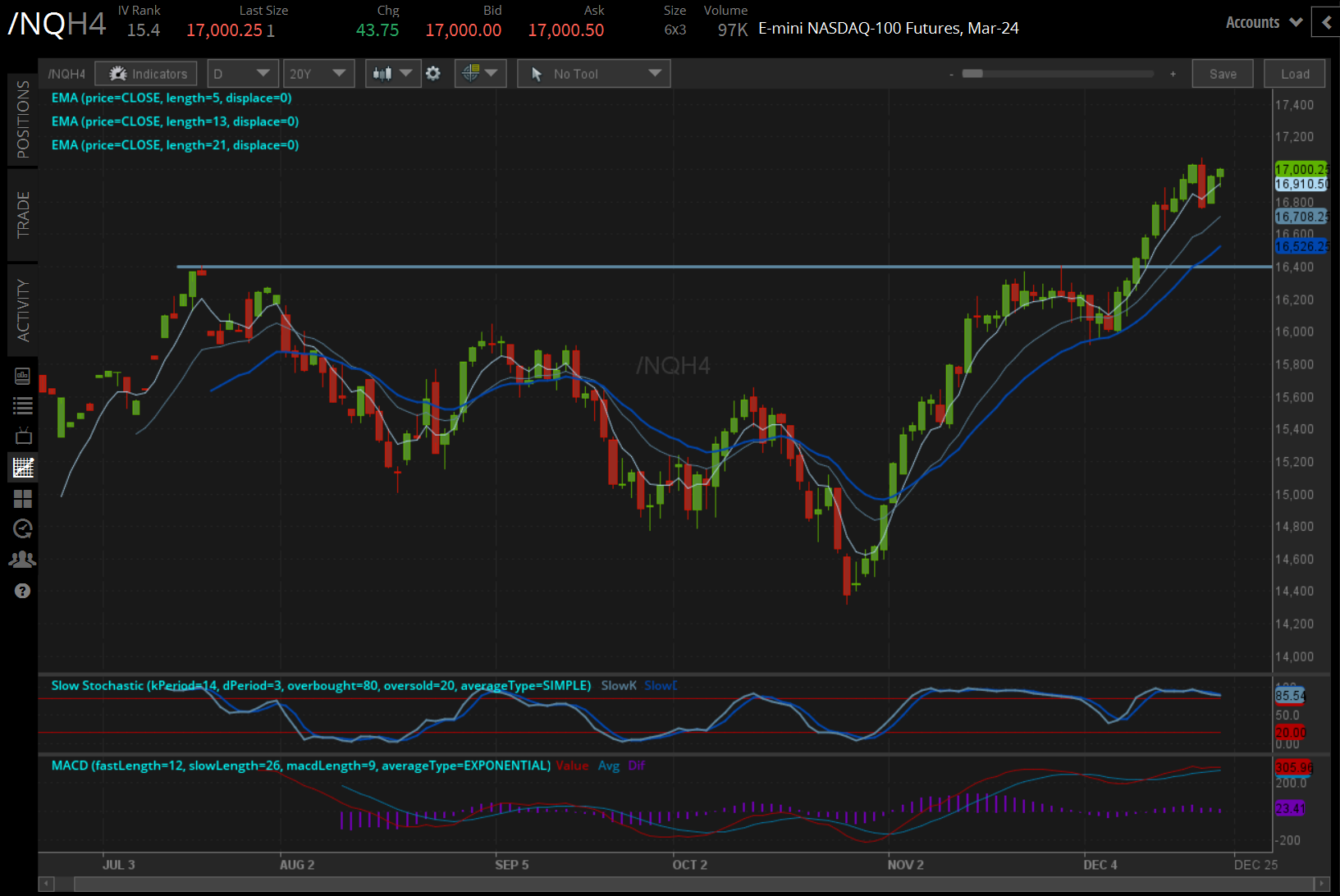Open the list view sidebar icon

click(x=23, y=405)
